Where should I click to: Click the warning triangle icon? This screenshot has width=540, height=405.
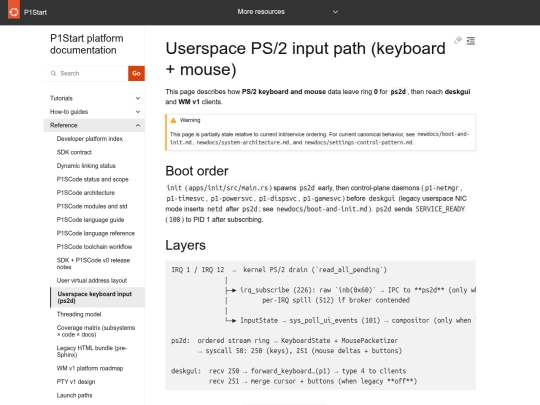(x=173, y=120)
